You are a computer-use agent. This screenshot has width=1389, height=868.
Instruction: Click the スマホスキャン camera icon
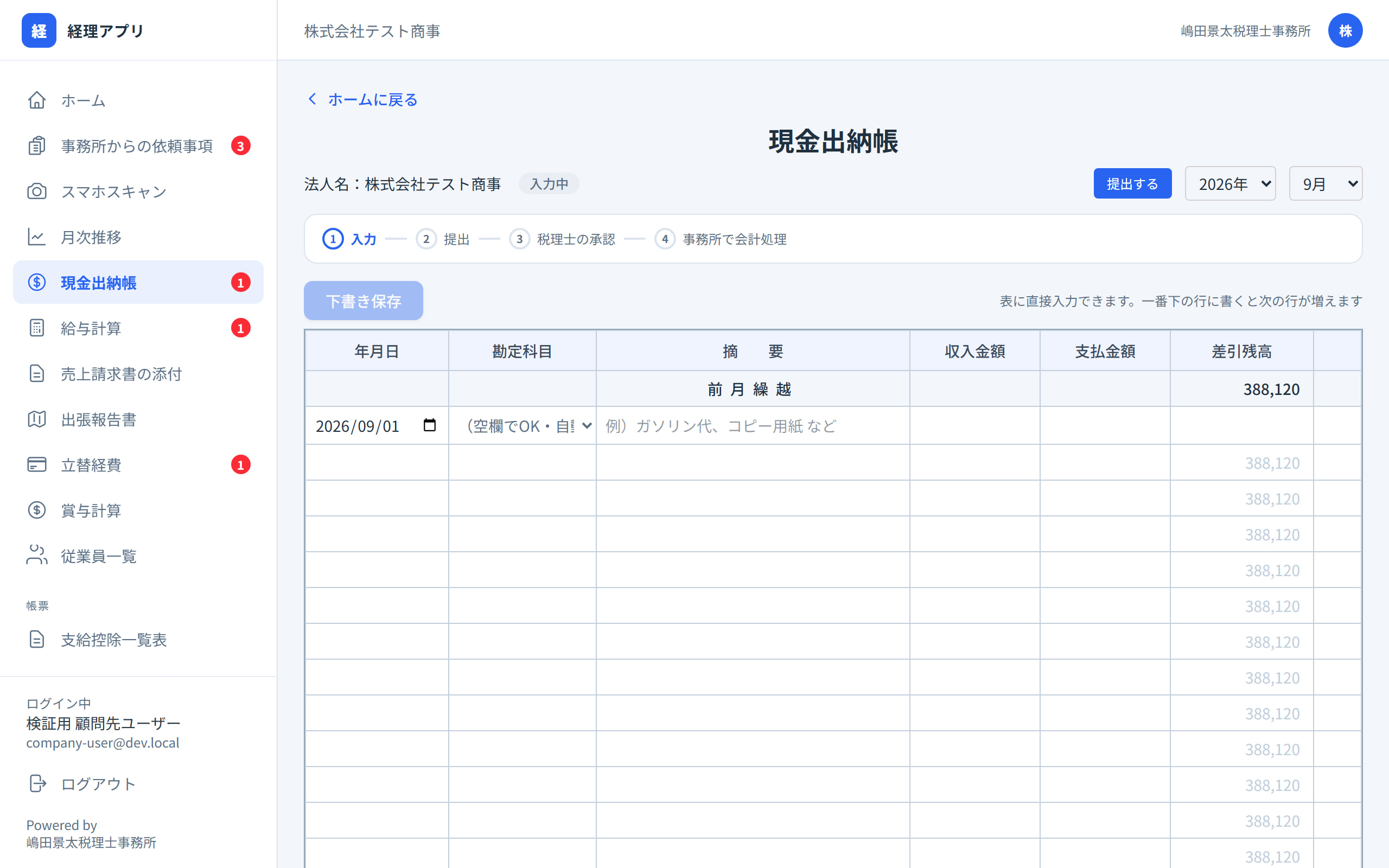37,191
